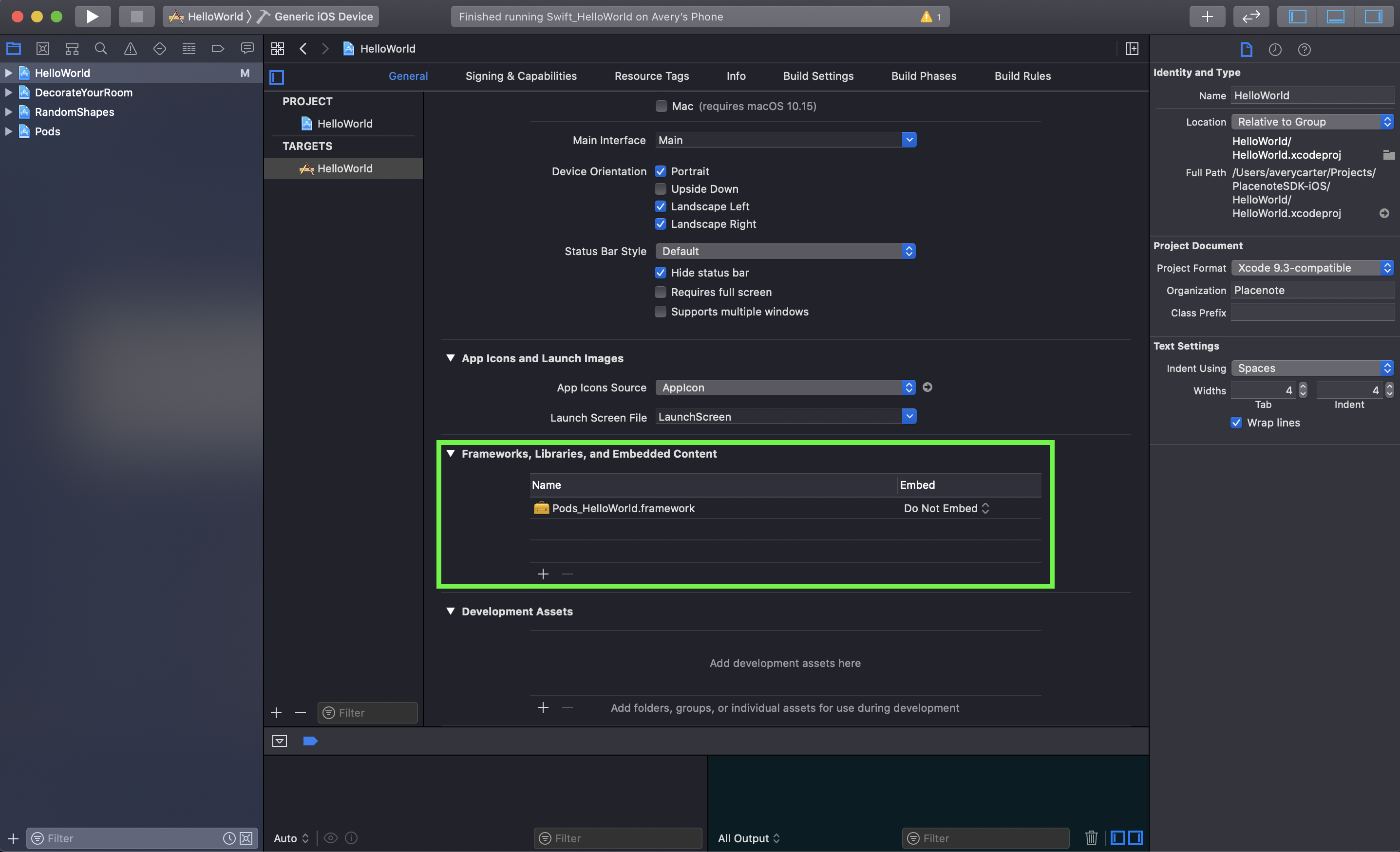Screen dimensions: 1400x852
Task: Uncheck Landscape Left orientation
Action: [x=660, y=206]
